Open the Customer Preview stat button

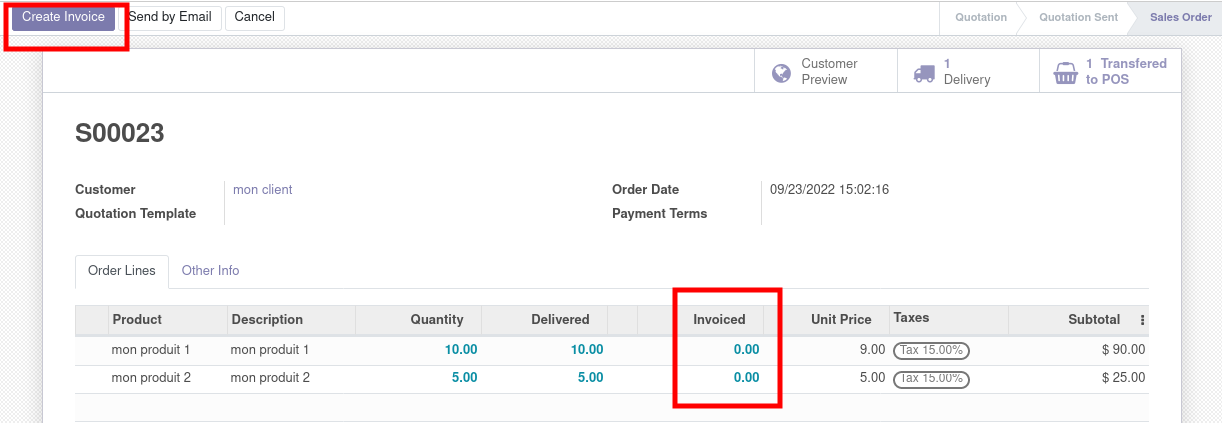click(x=826, y=71)
